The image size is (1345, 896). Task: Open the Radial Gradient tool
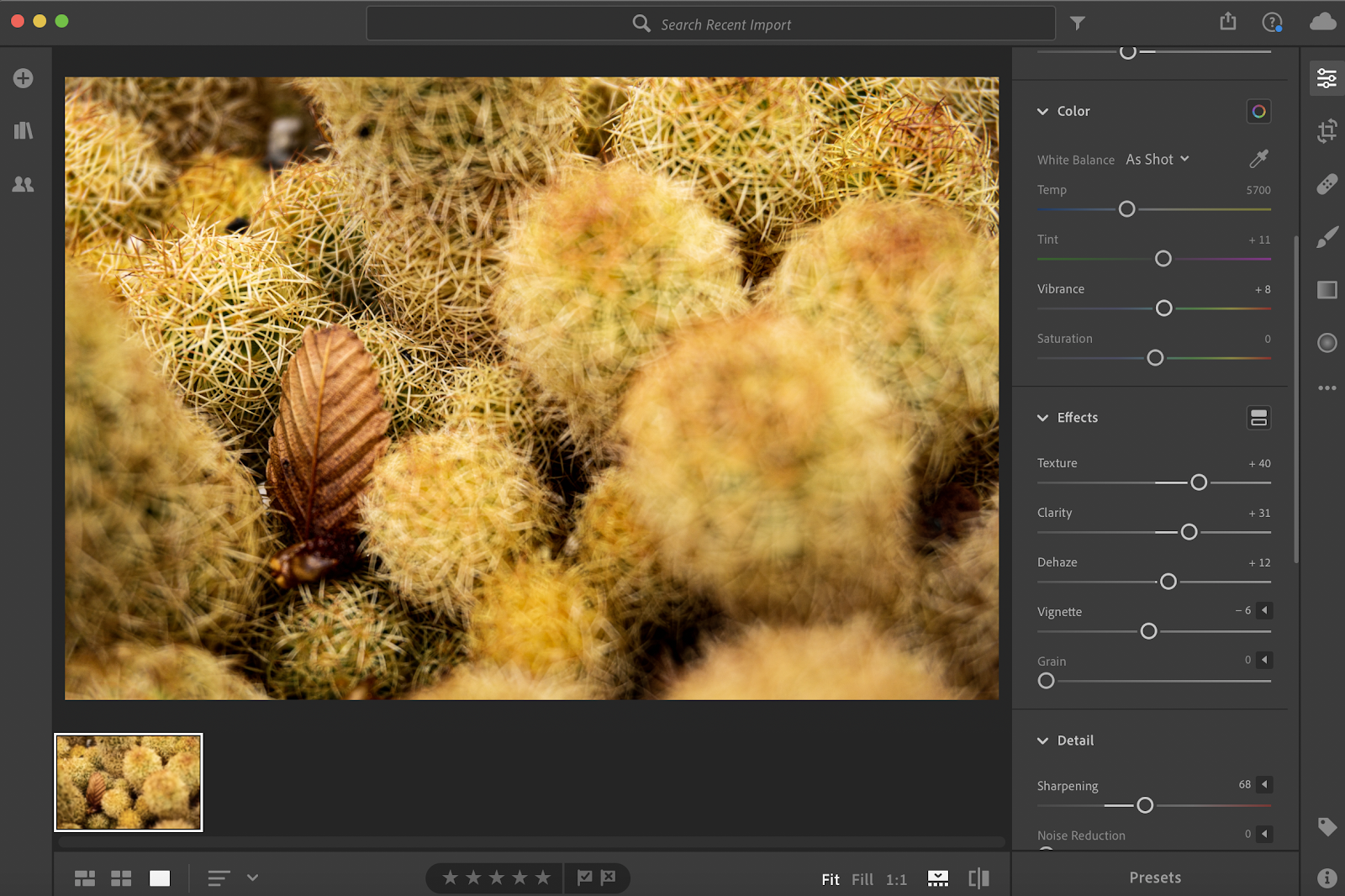(x=1327, y=343)
